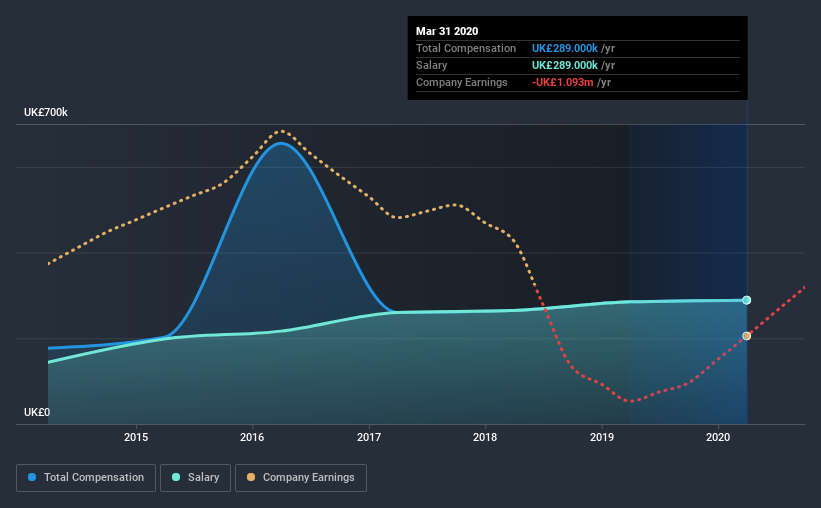Click the Salary UK£289.000k tooltip value
Viewport: 821px width, 508px height.
point(564,65)
